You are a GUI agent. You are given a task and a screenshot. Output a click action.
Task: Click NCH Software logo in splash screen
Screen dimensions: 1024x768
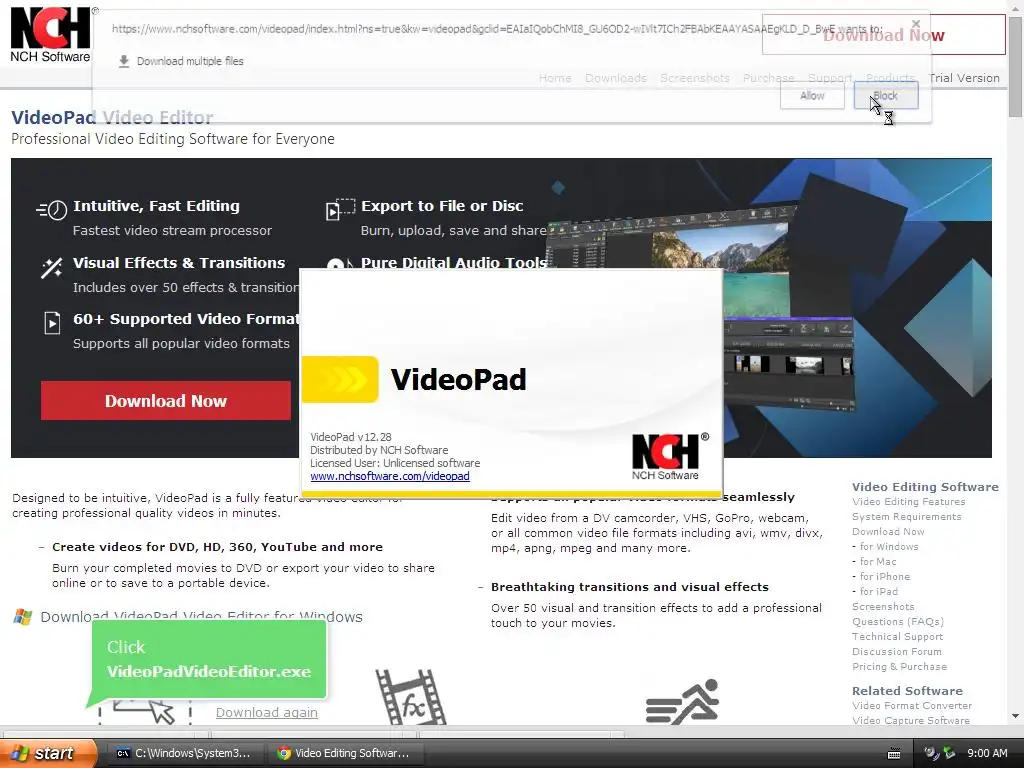click(669, 456)
